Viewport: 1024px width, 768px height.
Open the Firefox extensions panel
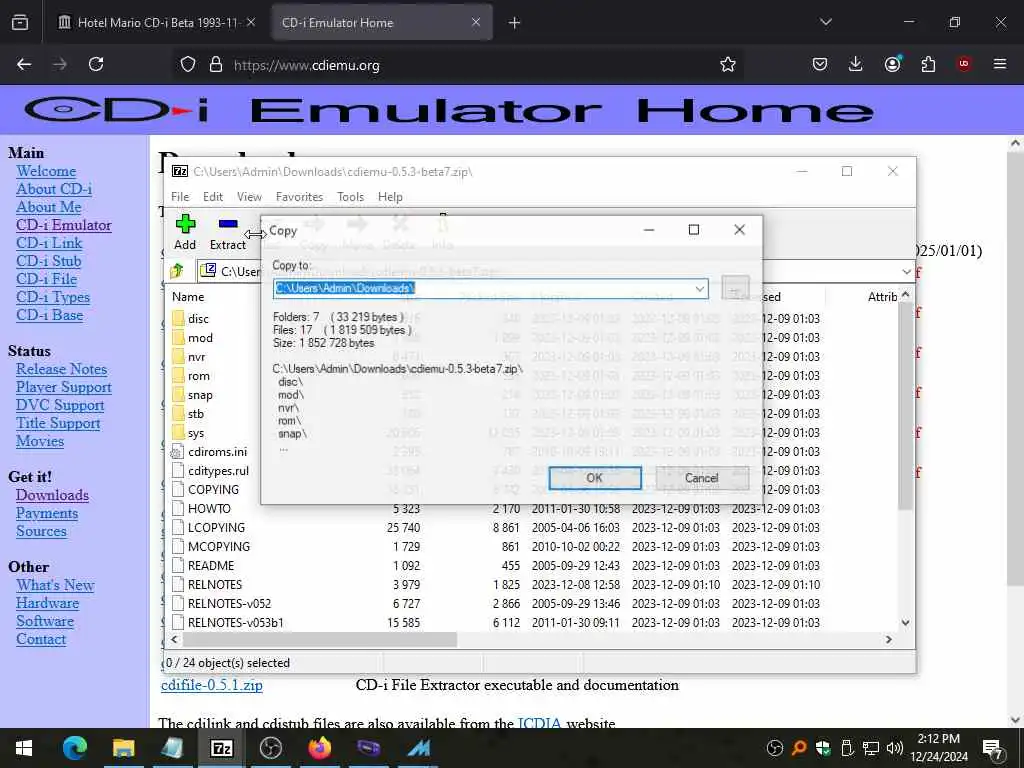pos(928,64)
